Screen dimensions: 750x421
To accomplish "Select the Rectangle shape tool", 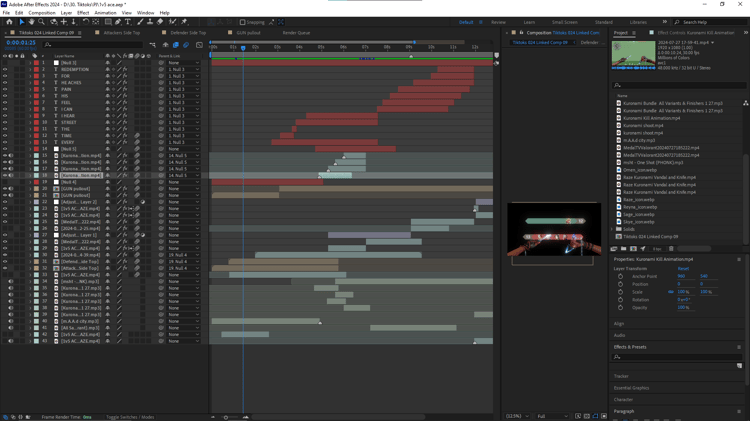I will (108, 22).
